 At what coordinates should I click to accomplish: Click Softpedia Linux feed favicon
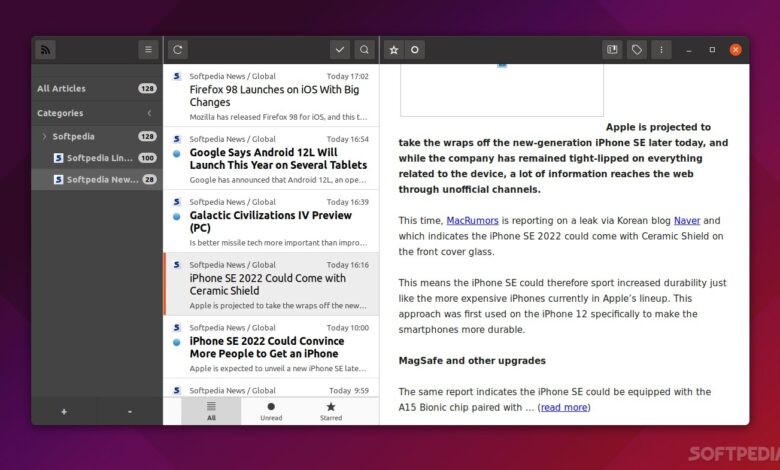click(58, 158)
